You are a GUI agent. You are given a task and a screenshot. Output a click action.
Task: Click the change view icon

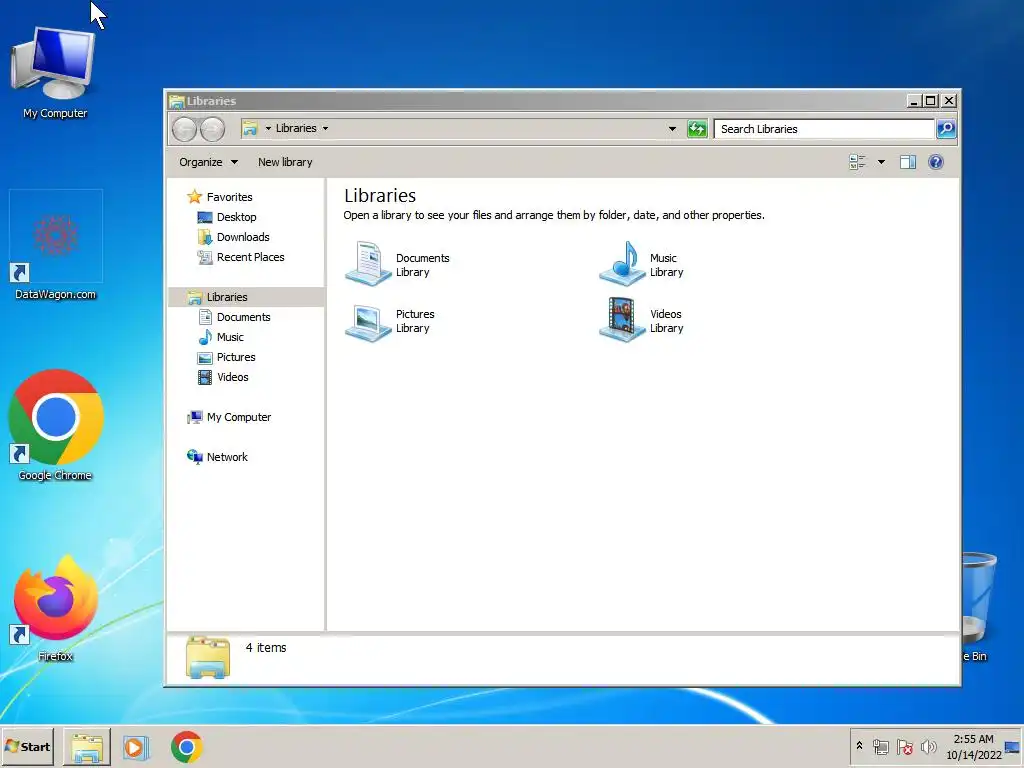[x=857, y=162]
